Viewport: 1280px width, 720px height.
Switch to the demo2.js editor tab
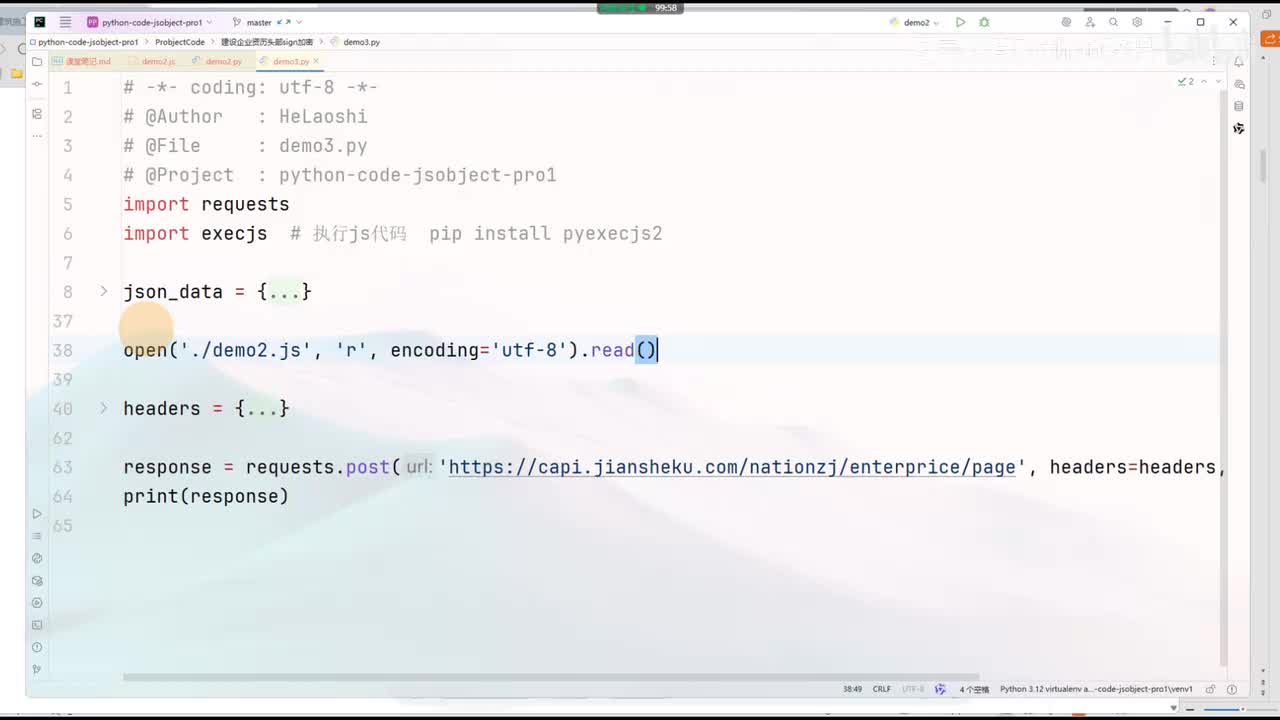click(x=153, y=61)
